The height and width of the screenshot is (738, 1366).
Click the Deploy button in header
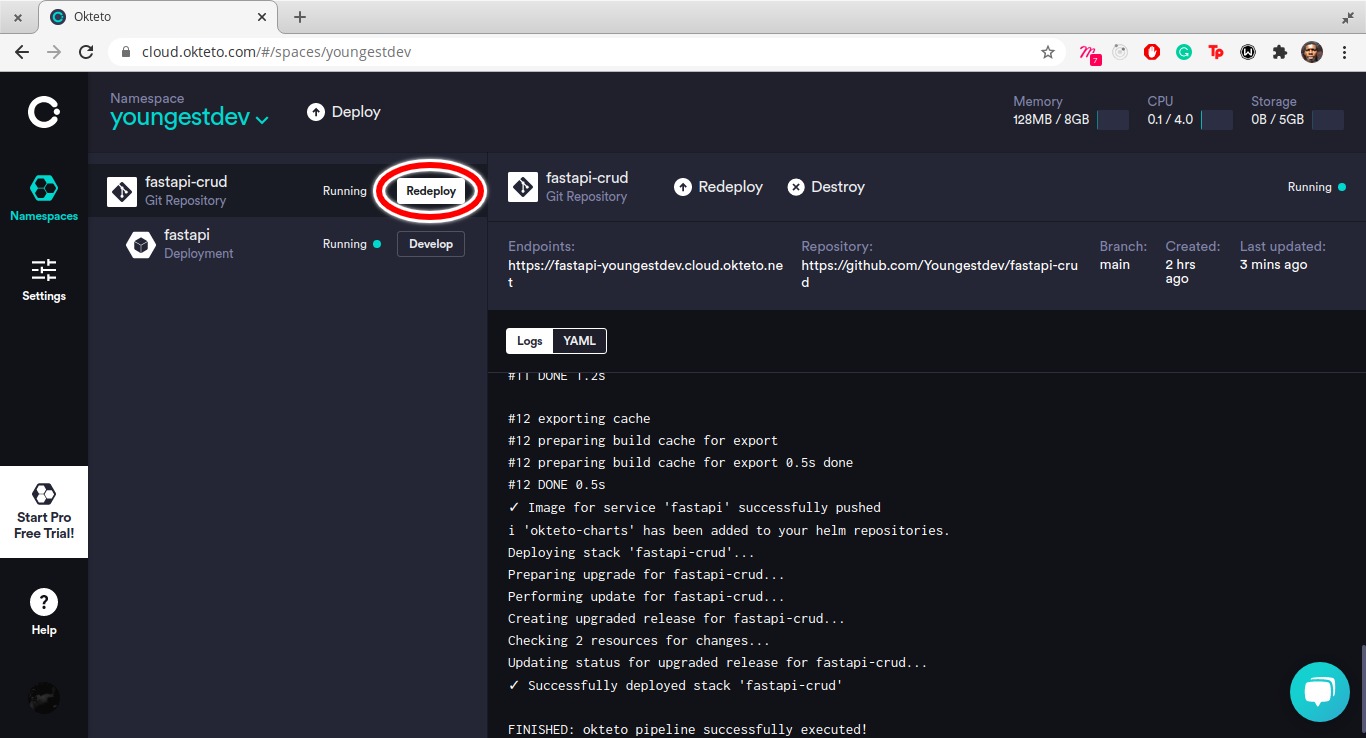click(344, 112)
